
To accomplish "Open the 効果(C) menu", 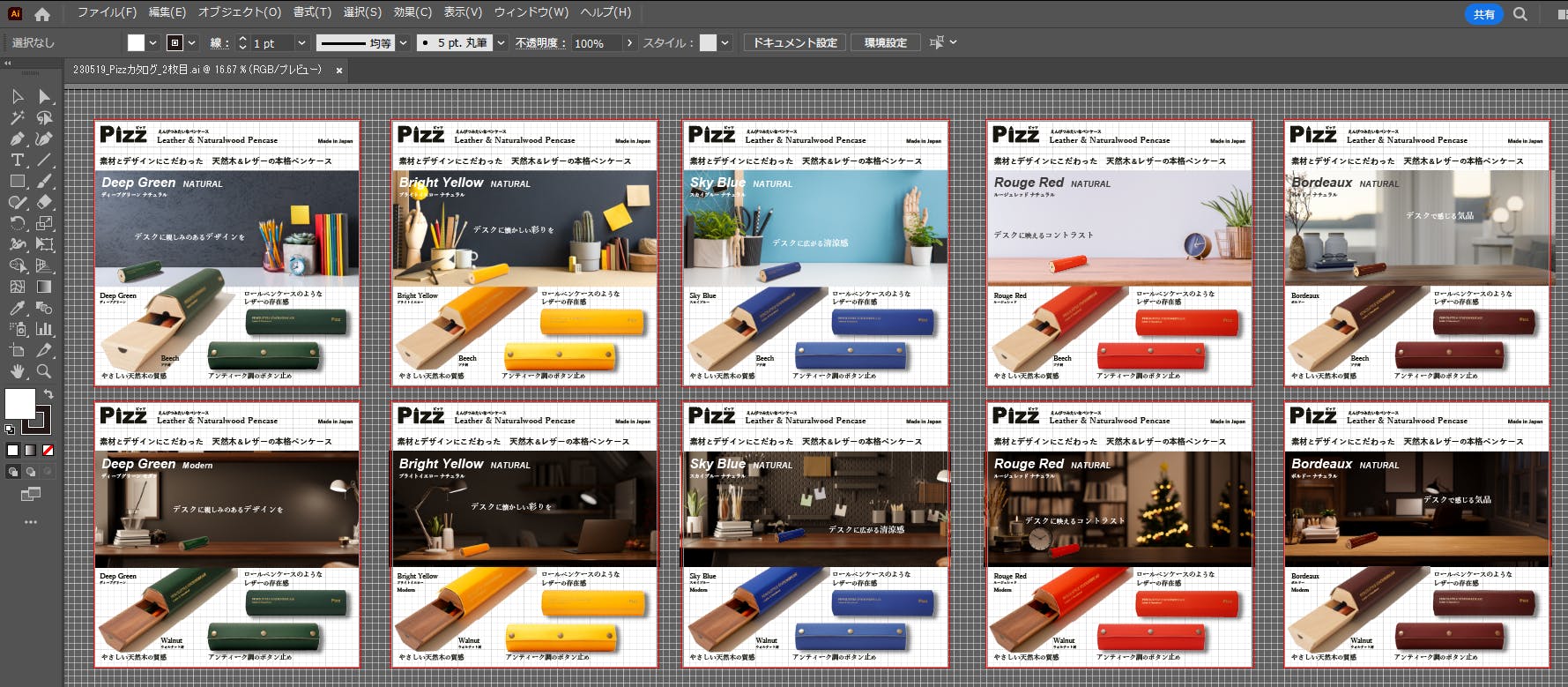I will pyautogui.click(x=412, y=12).
